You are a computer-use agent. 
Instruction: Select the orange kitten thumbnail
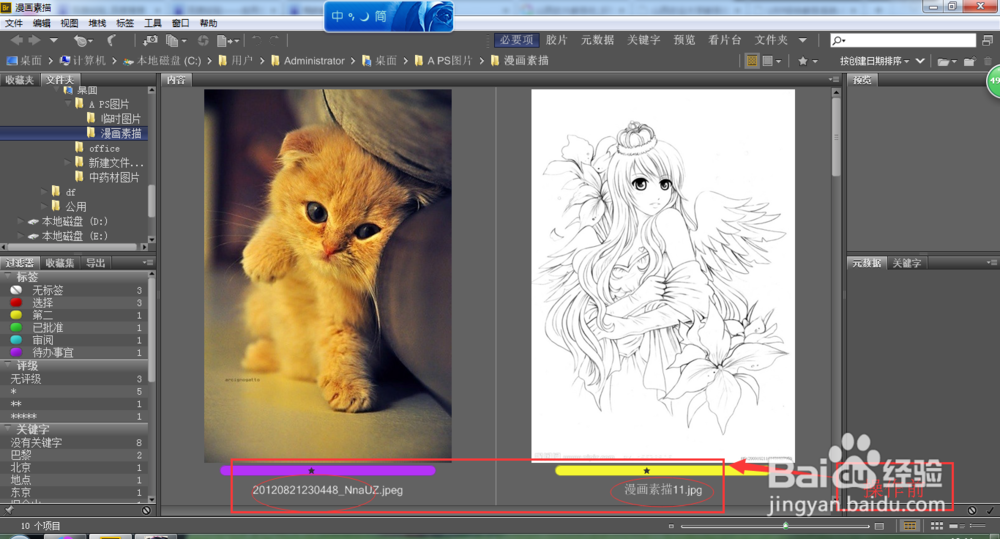[x=328, y=276]
